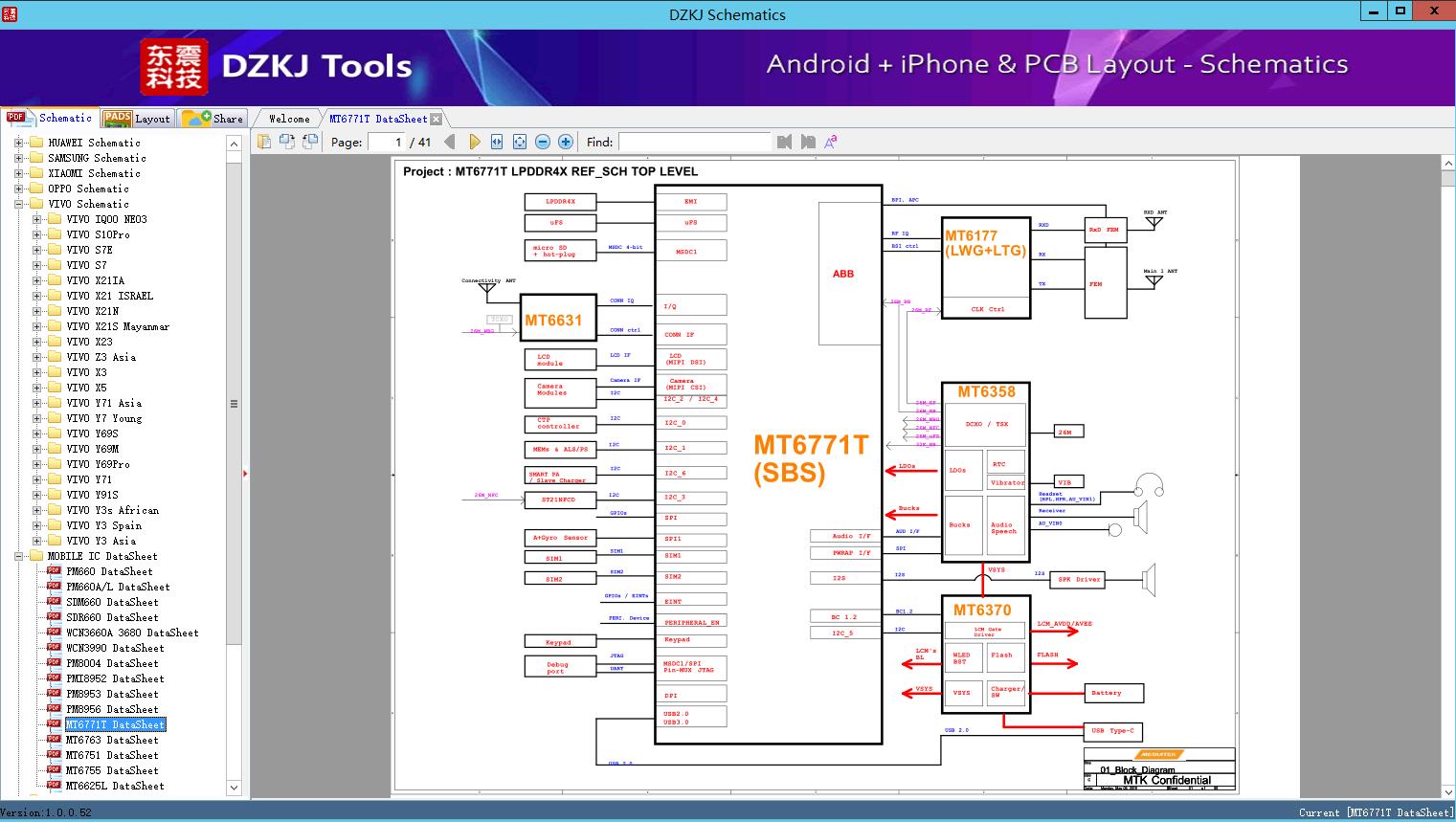Viewport: 1456px width, 822px height.
Task: Switch to the Welcome tab
Action: pyautogui.click(x=289, y=119)
